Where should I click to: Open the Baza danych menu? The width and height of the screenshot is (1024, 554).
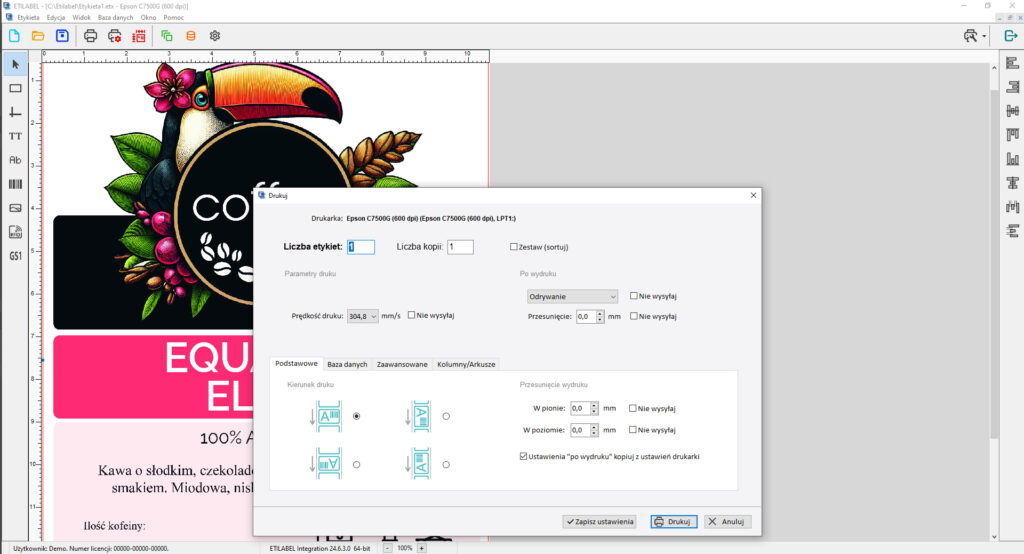(x=116, y=18)
